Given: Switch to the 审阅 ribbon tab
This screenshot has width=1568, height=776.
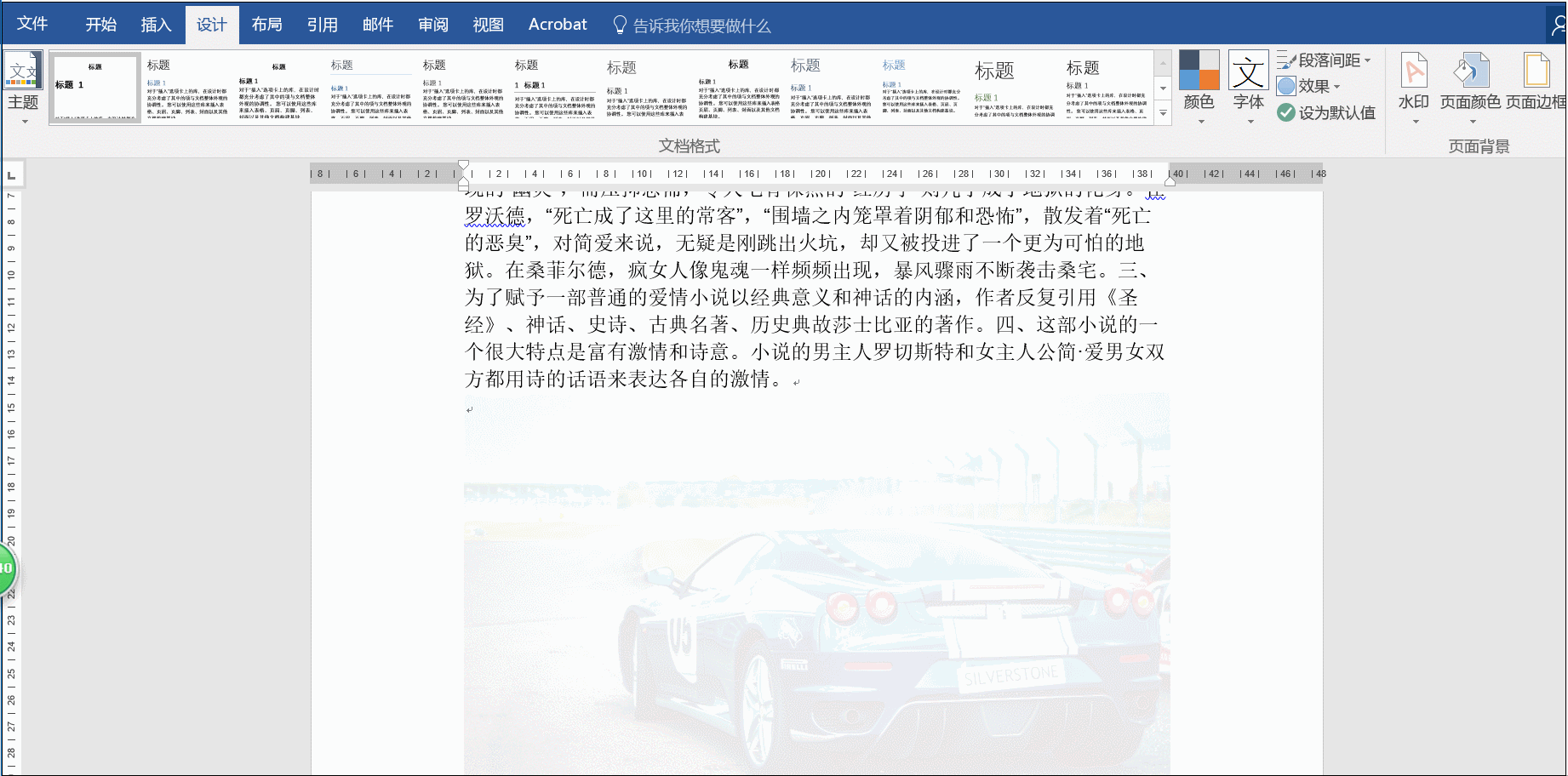Looking at the screenshot, I should tap(433, 25).
